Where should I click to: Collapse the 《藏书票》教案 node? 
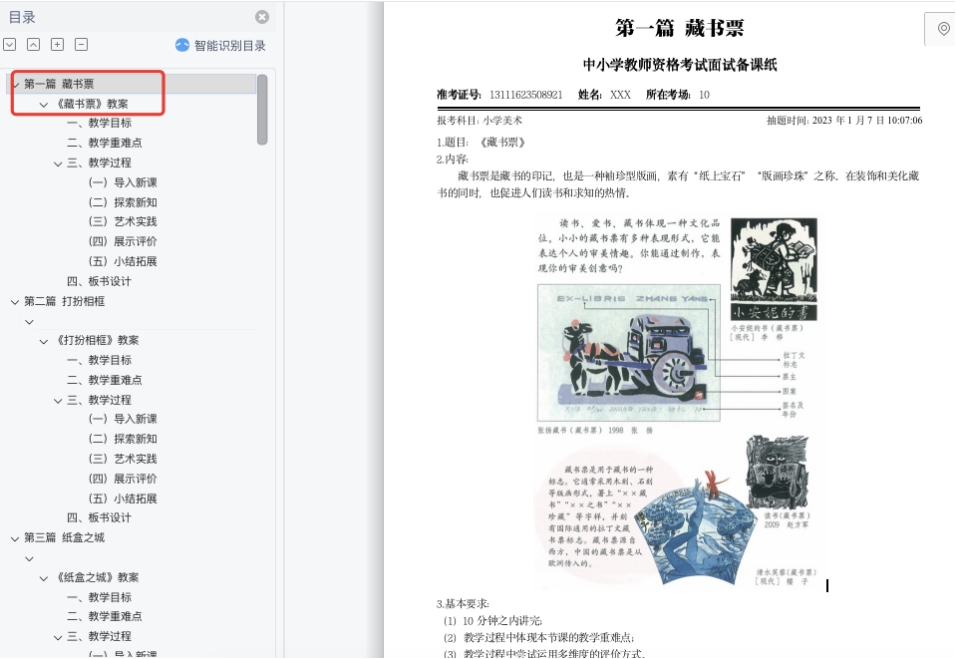pyautogui.click(x=44, y=104)
